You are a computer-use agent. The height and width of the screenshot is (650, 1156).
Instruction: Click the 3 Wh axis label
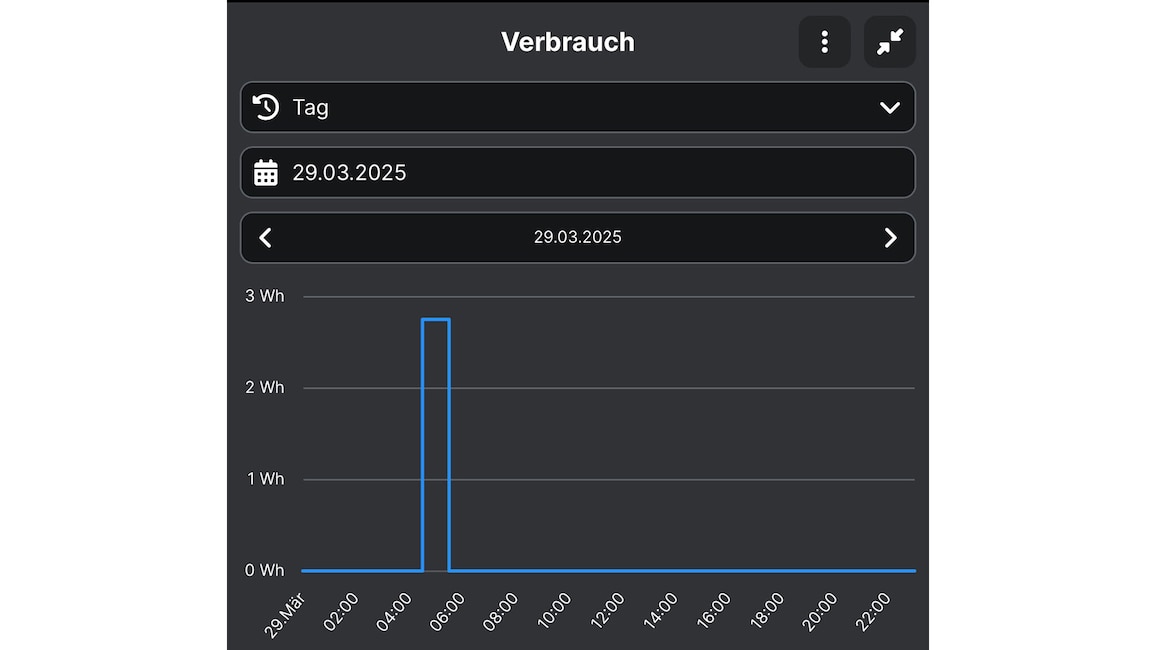[265, 296]
